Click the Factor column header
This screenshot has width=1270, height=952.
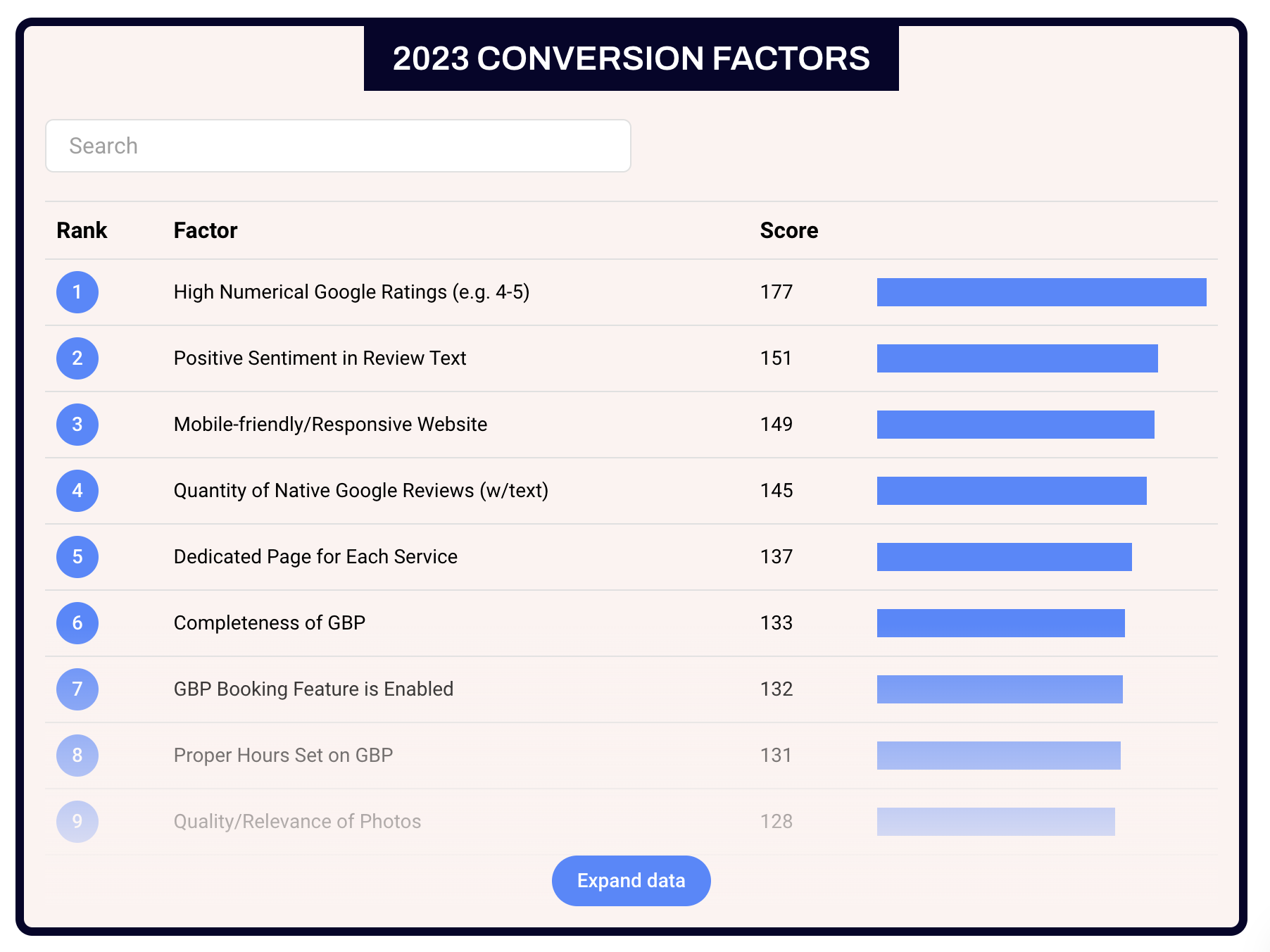click(x=206, y=230)
